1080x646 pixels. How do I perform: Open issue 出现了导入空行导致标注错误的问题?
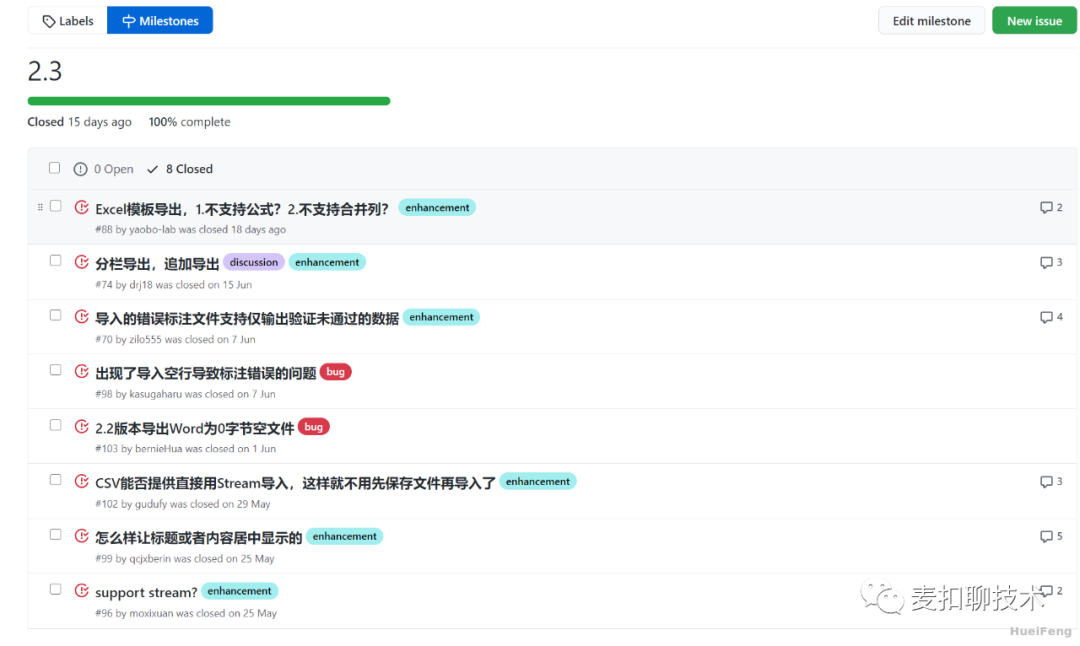click(x=205, y=373)
